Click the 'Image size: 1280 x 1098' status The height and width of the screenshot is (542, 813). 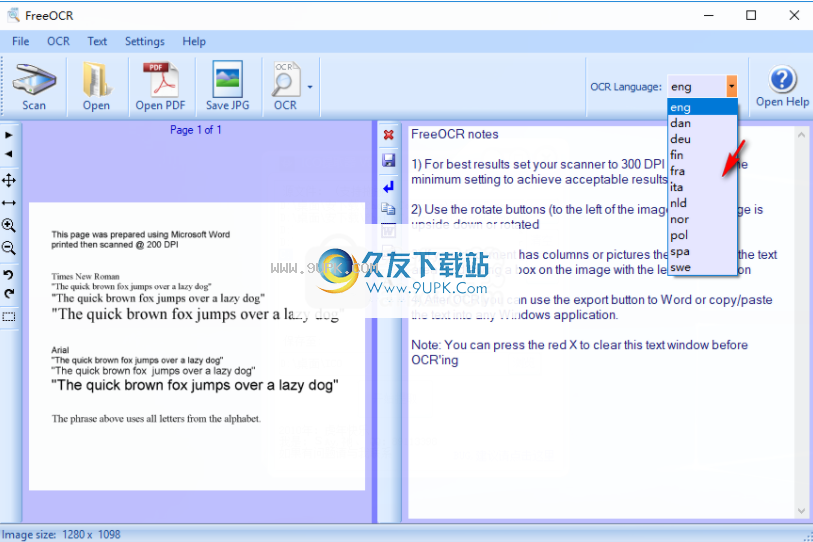point(61,535)
